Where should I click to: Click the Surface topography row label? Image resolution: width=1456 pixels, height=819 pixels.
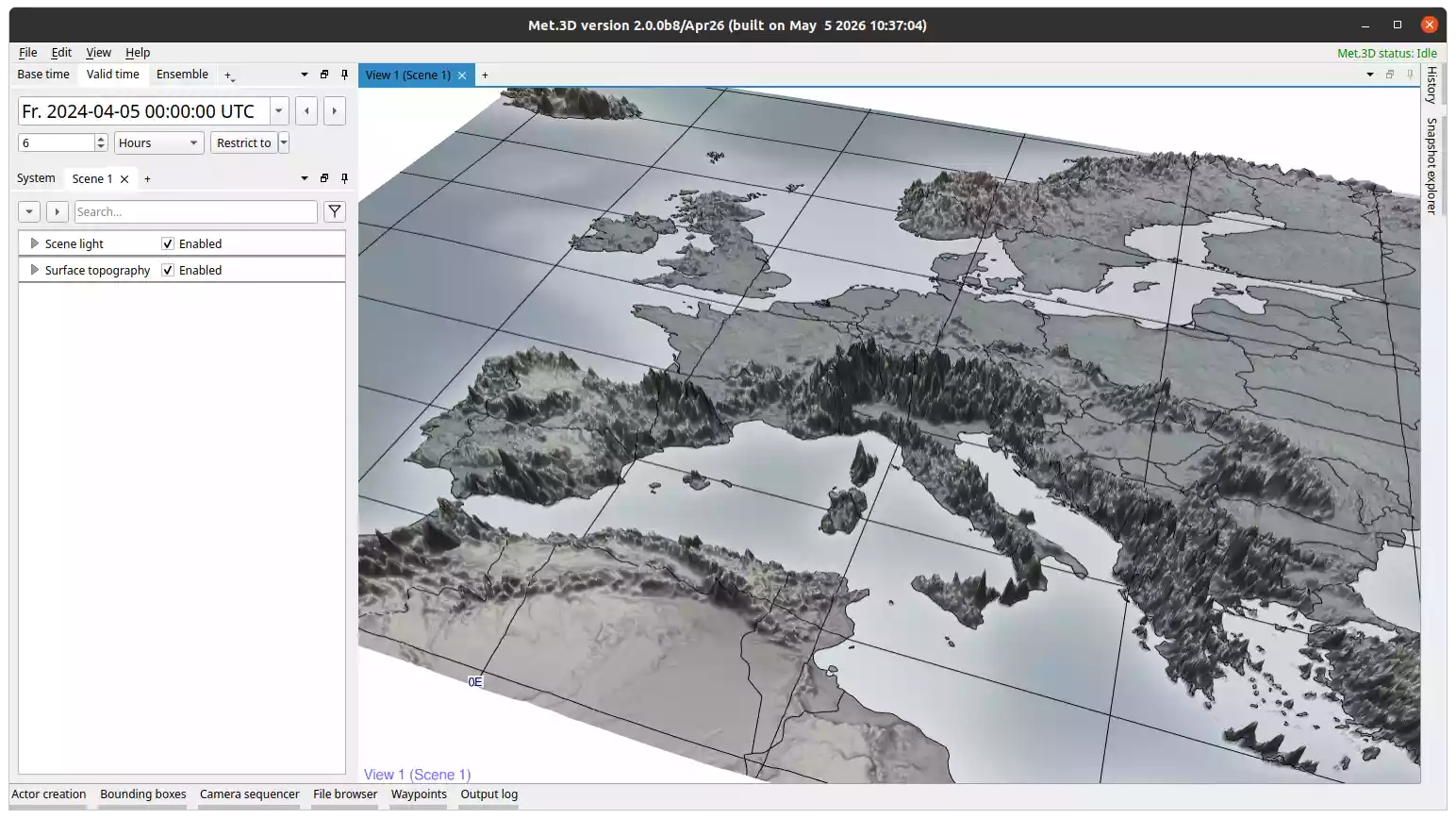tap(97, 270)
